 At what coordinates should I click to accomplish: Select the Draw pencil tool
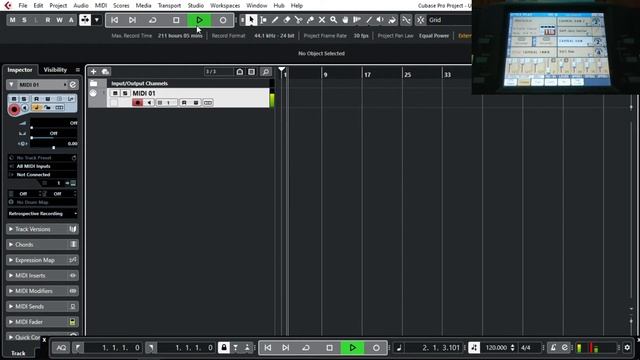point(275,20)
